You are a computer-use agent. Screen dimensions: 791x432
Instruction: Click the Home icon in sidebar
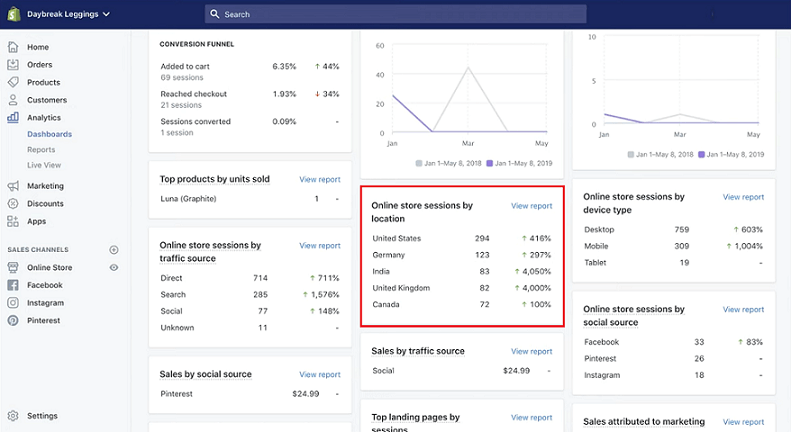coord(13,47)
